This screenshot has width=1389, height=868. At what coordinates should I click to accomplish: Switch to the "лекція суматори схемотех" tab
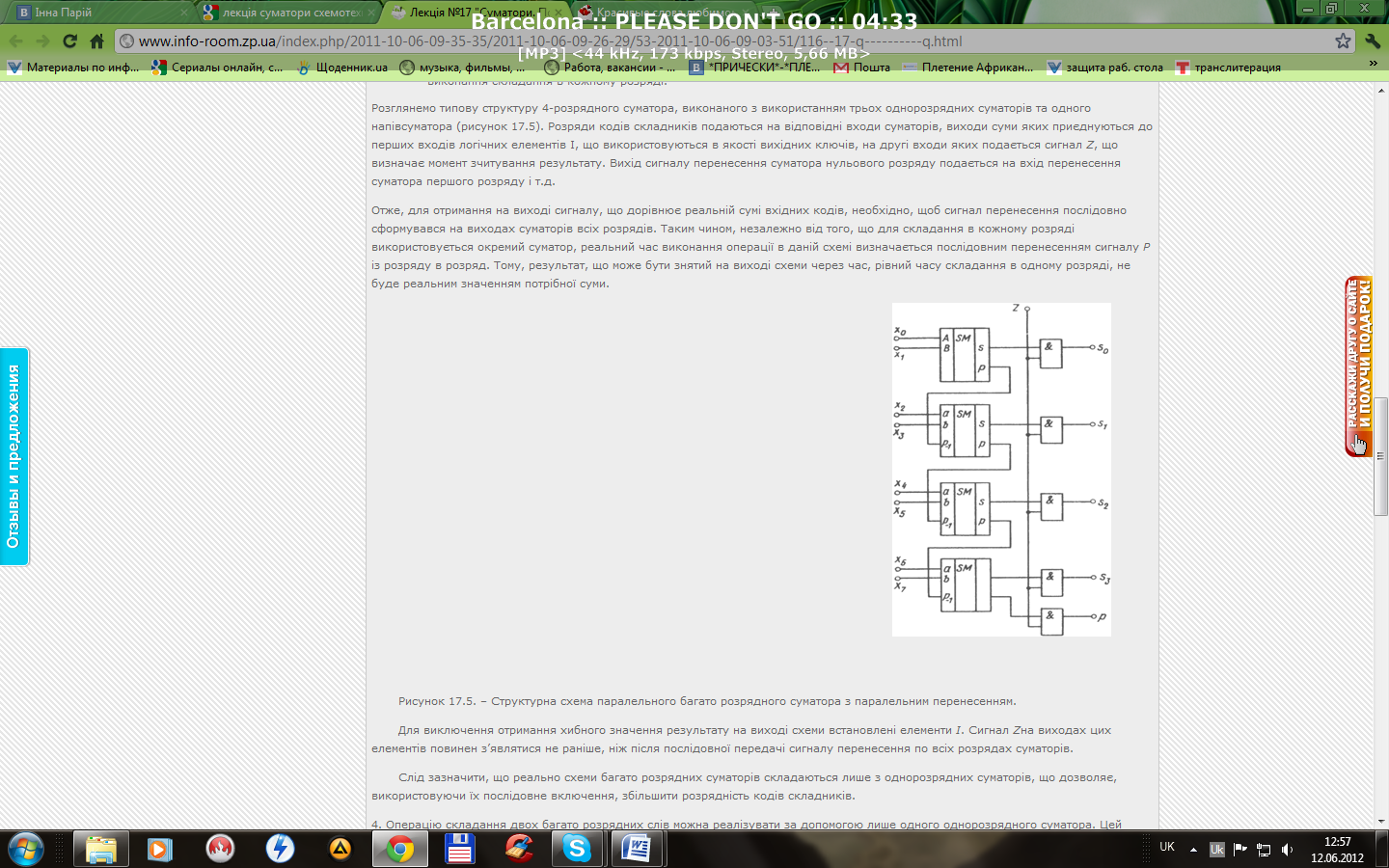pyautogui.click(x=289, y=13)
